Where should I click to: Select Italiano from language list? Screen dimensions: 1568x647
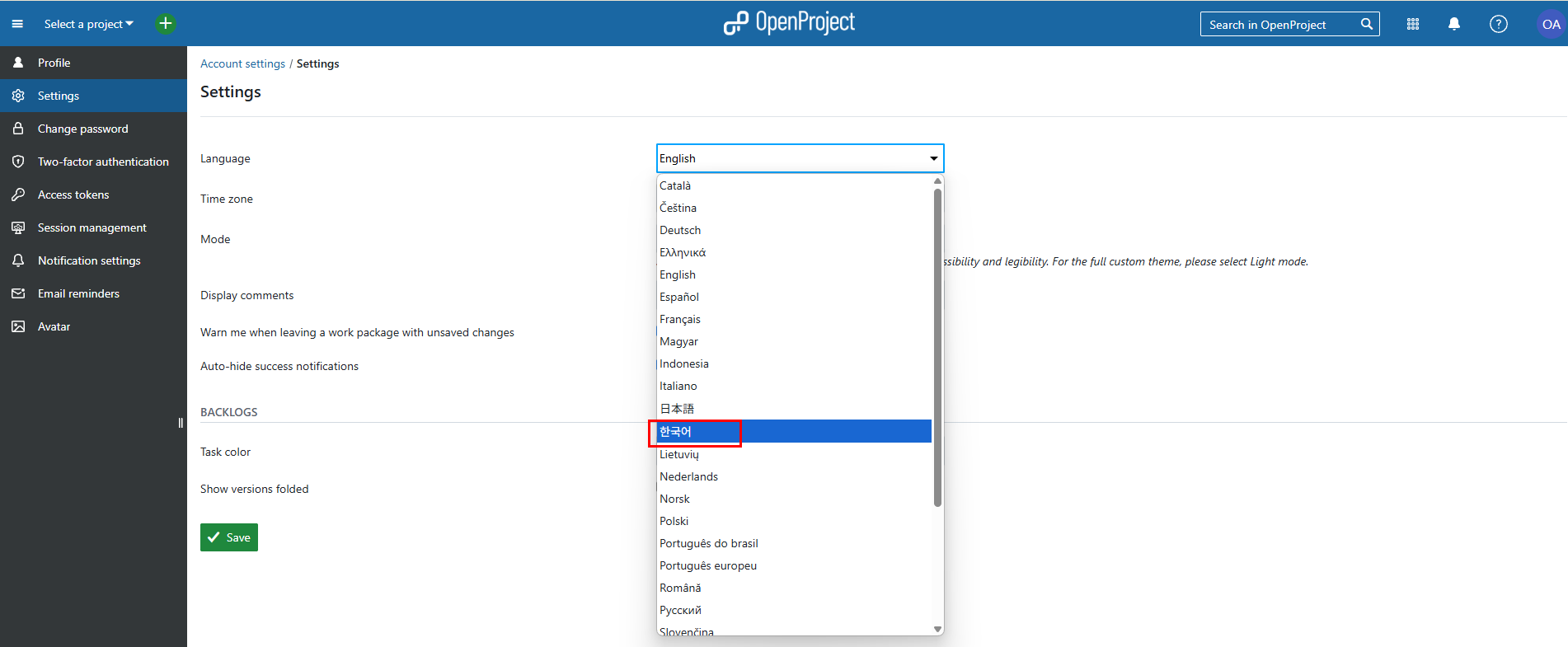(795, 386)
